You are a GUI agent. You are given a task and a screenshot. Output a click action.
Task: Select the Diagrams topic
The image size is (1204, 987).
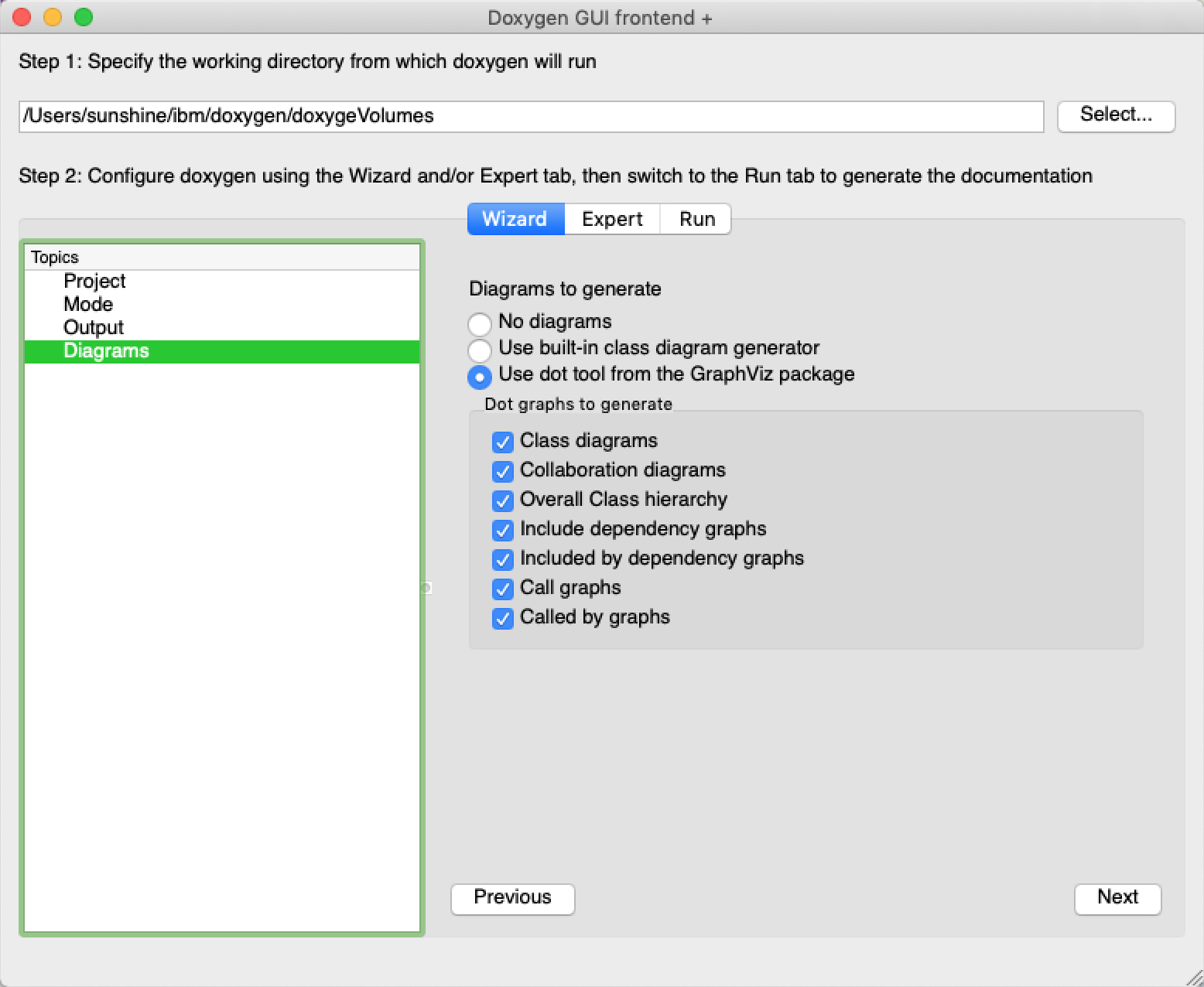(222, 351)
